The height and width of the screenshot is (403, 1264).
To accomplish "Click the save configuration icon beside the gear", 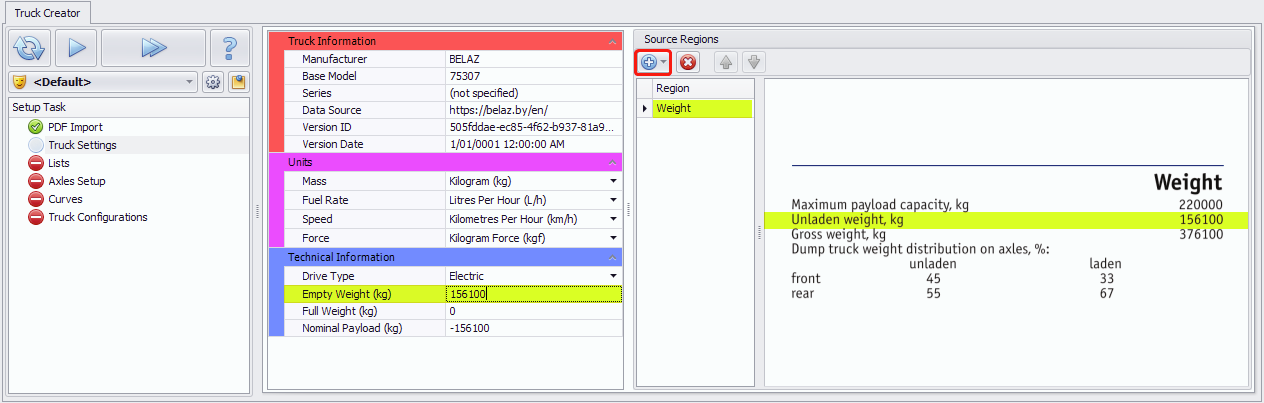I will 238,82.
